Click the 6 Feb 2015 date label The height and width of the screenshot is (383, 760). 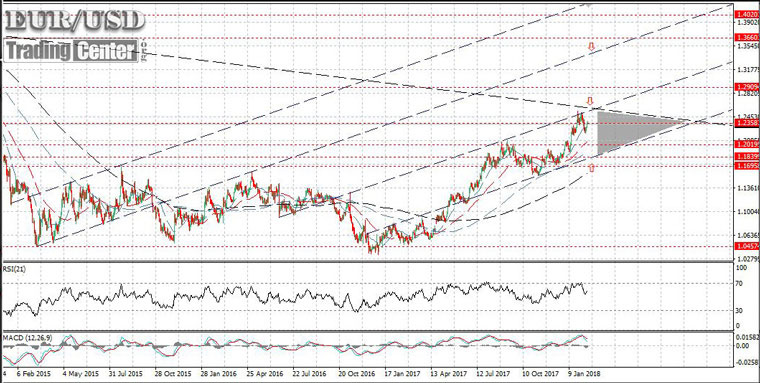[33, 375]
